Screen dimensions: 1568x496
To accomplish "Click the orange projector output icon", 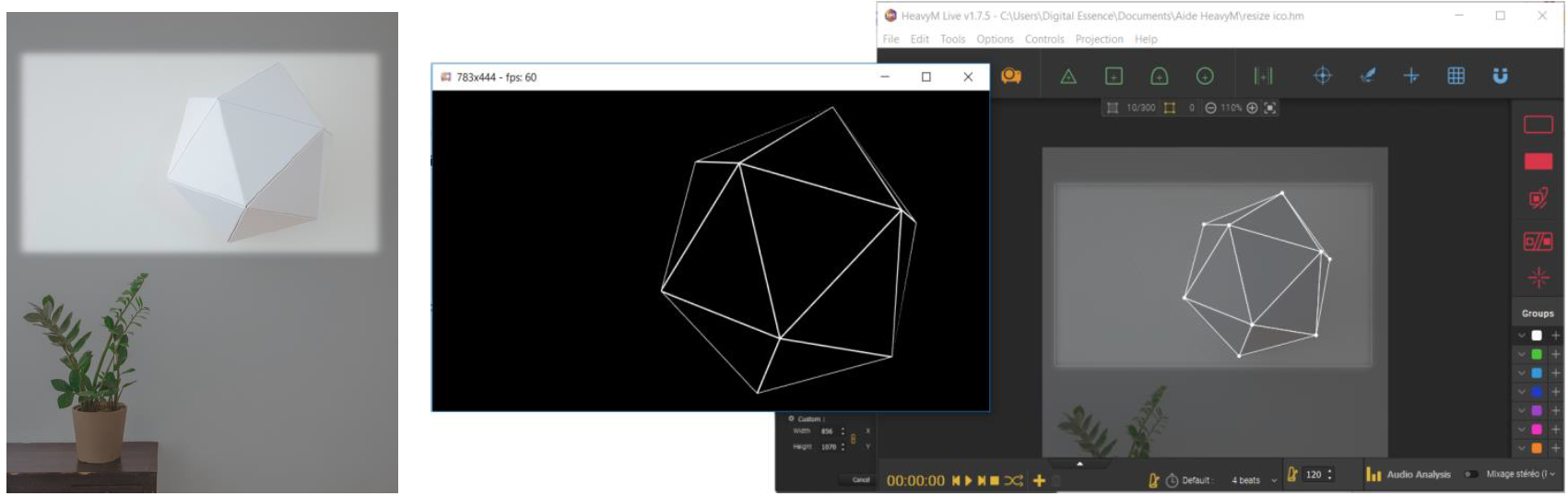I will point(1011,76).
